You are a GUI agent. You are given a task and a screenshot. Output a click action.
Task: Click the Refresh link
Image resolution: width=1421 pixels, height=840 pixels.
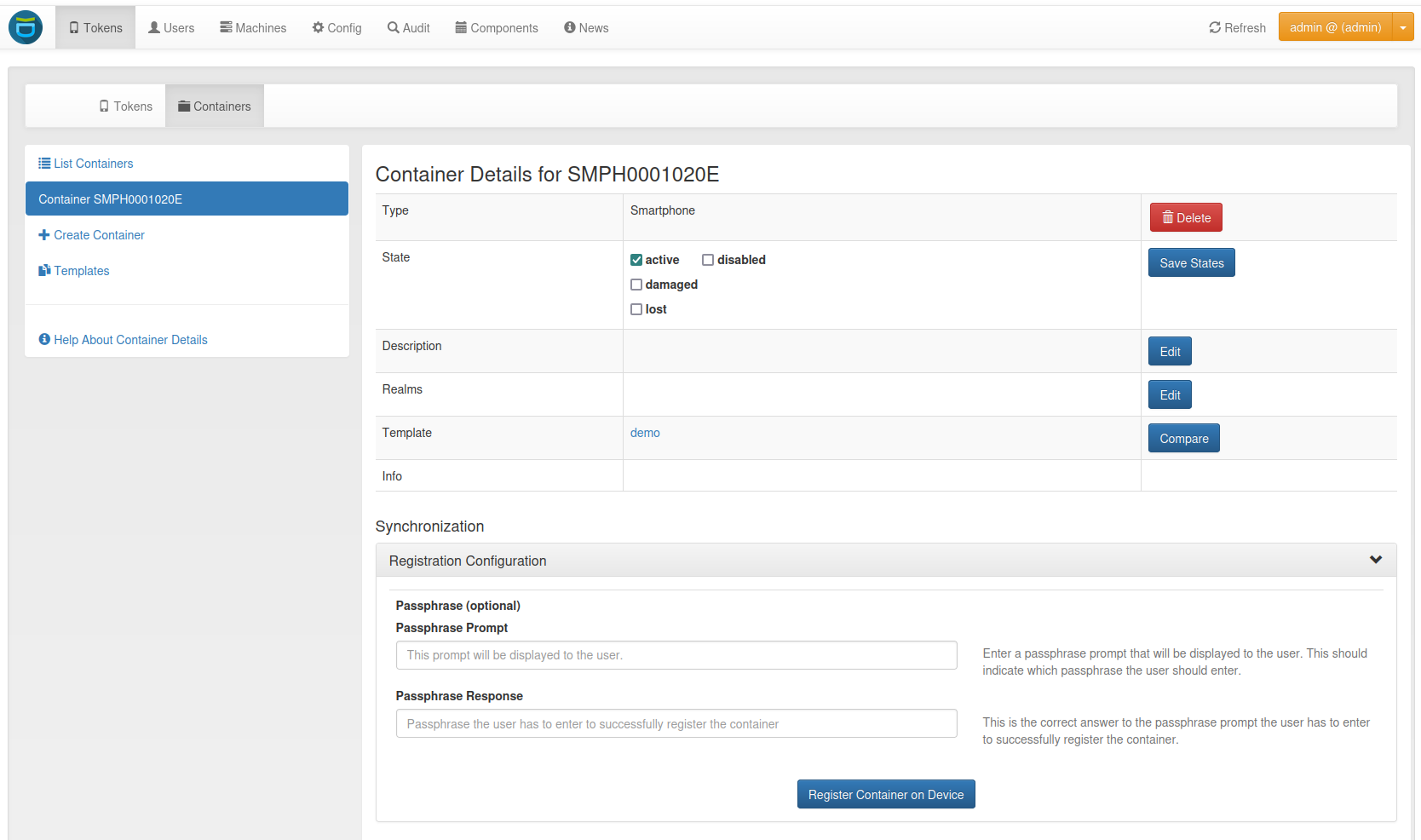[x=1237, y=27]
